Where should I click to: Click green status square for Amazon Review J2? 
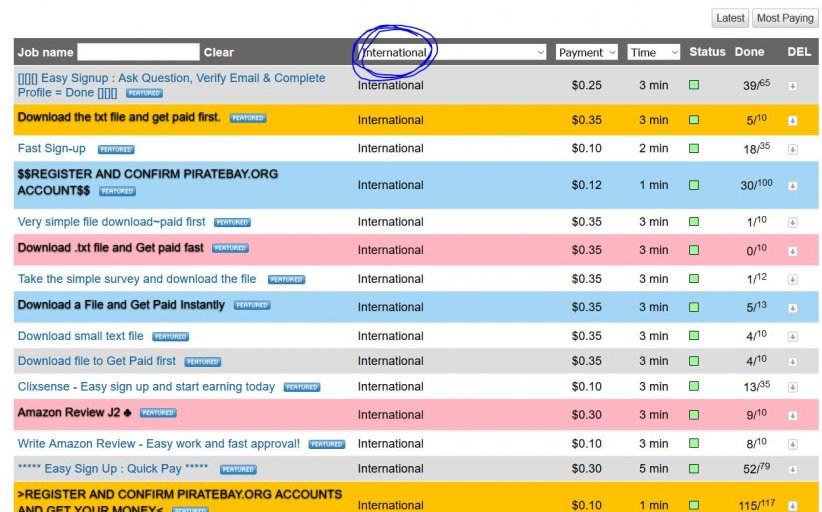[694, 414]
